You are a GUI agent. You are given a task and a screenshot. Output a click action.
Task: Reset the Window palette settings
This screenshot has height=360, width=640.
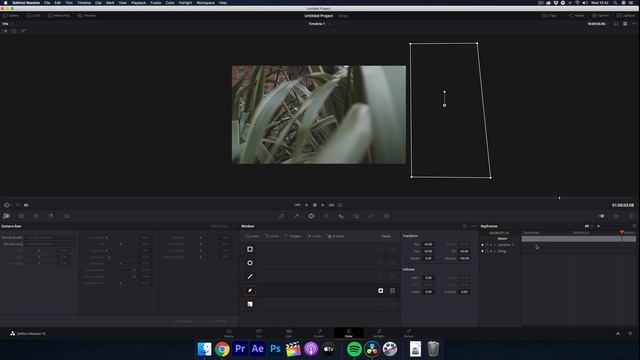(x=464, y=226)
